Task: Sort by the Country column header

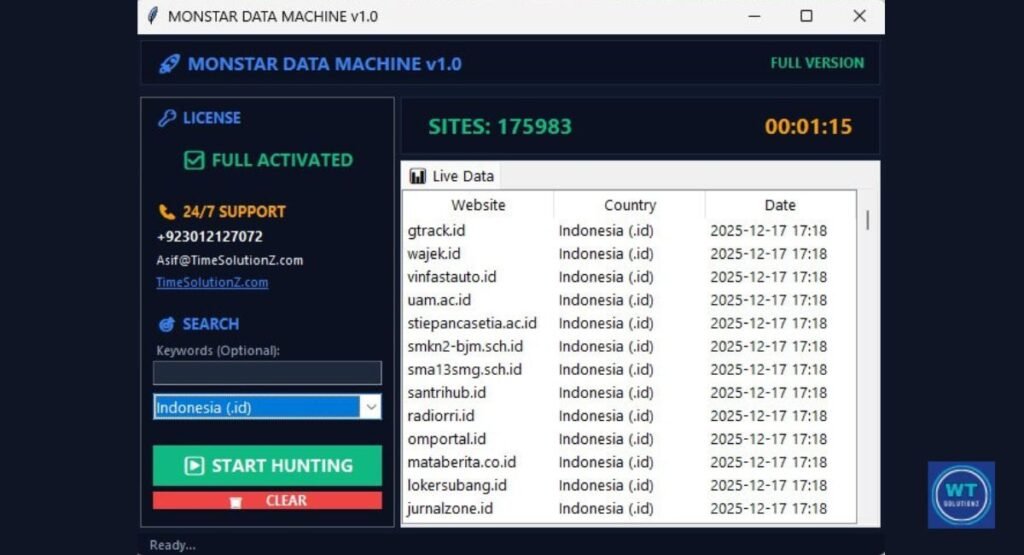Action: point(630,205)
